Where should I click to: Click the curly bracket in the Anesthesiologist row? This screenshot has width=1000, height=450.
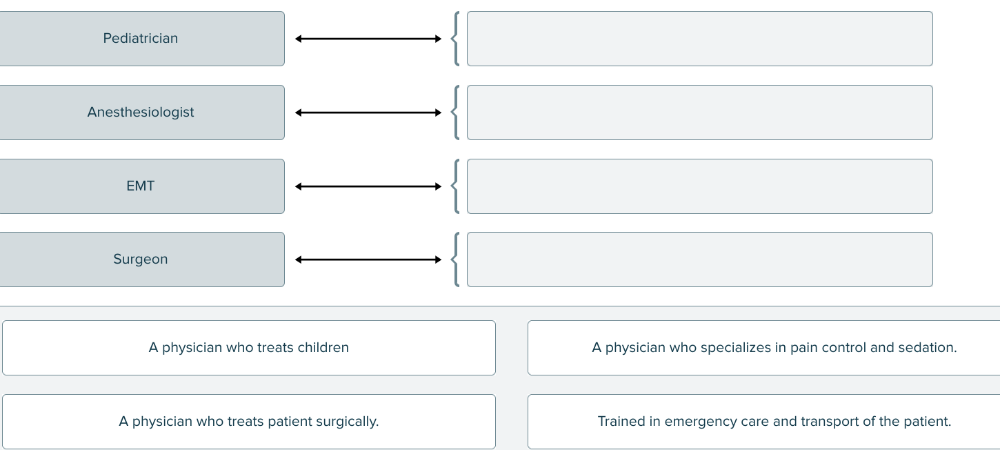coord(456,113)
